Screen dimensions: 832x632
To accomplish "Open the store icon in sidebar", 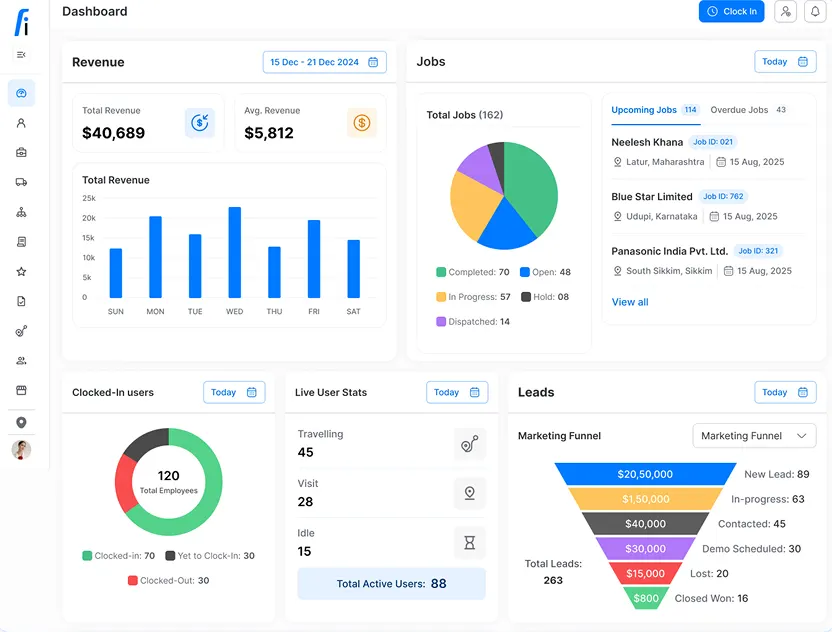I will [x=21, y=391].
